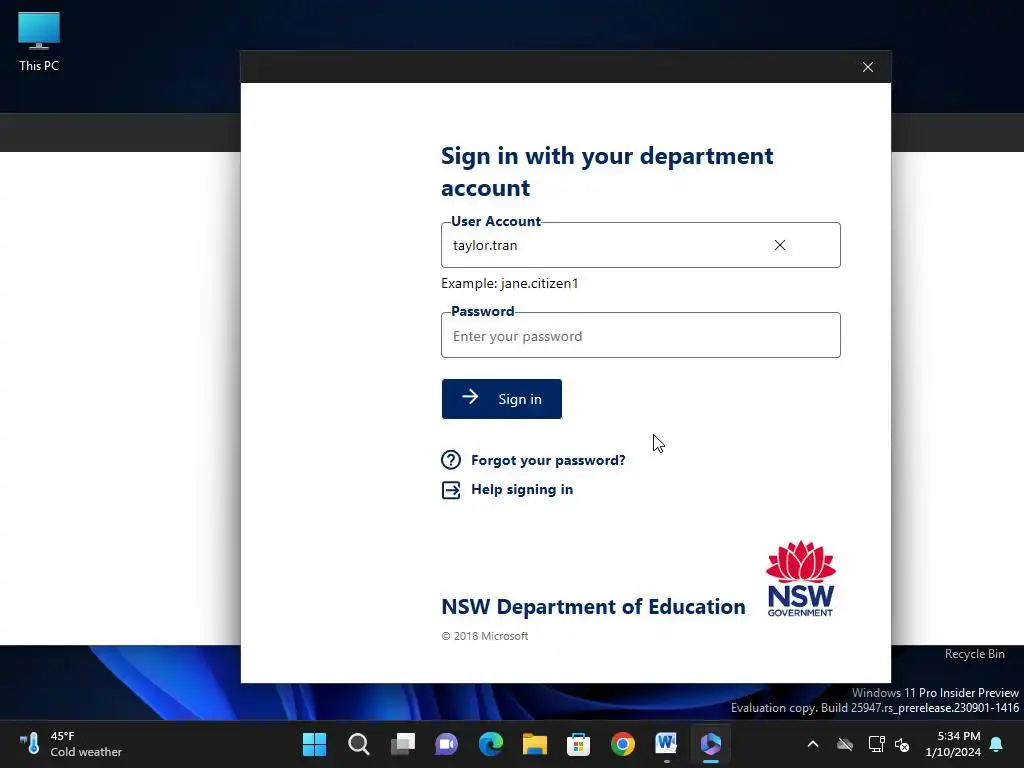Click the Sign in button
This screenshot has height=768, width=1024.
tap(502, 399)
